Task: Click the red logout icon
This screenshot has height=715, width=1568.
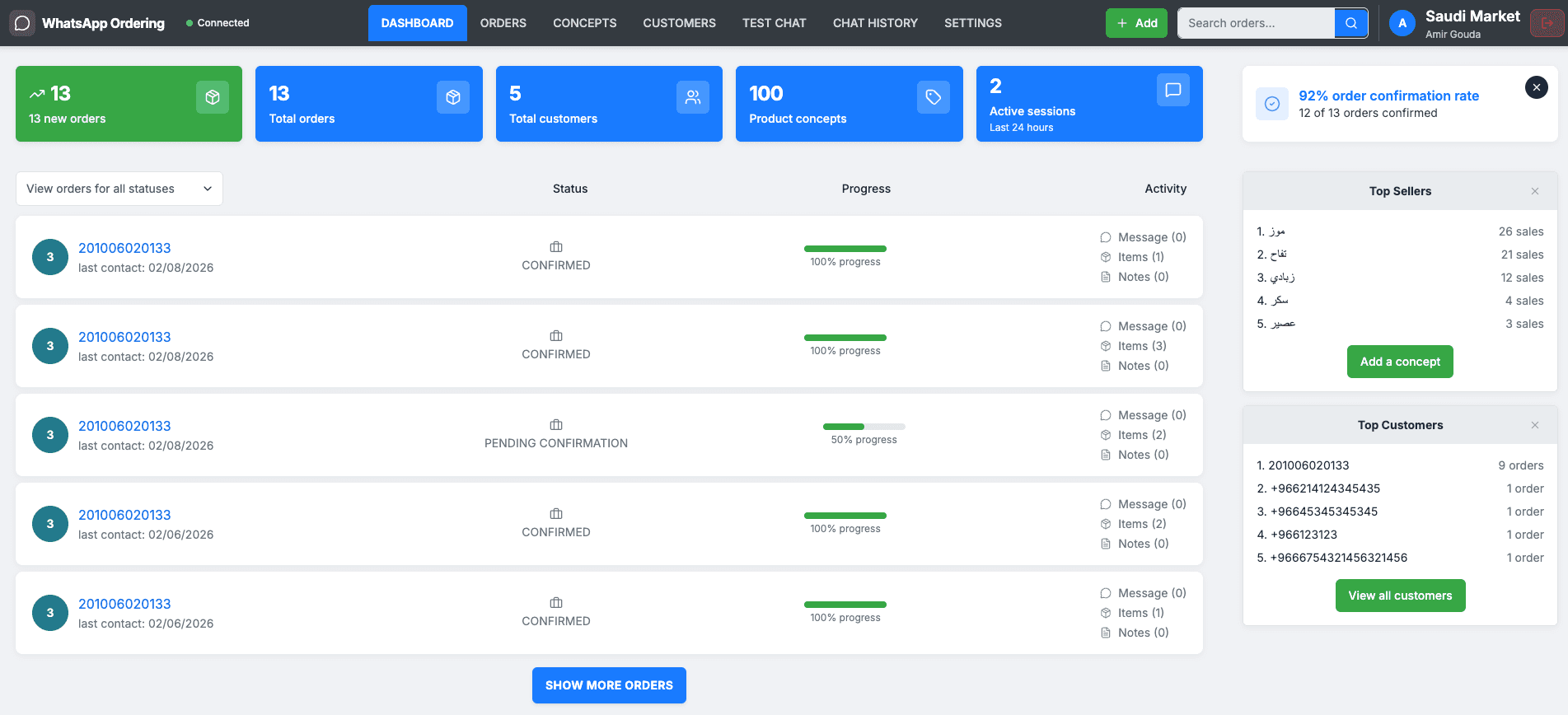Action: [1547, 23]
